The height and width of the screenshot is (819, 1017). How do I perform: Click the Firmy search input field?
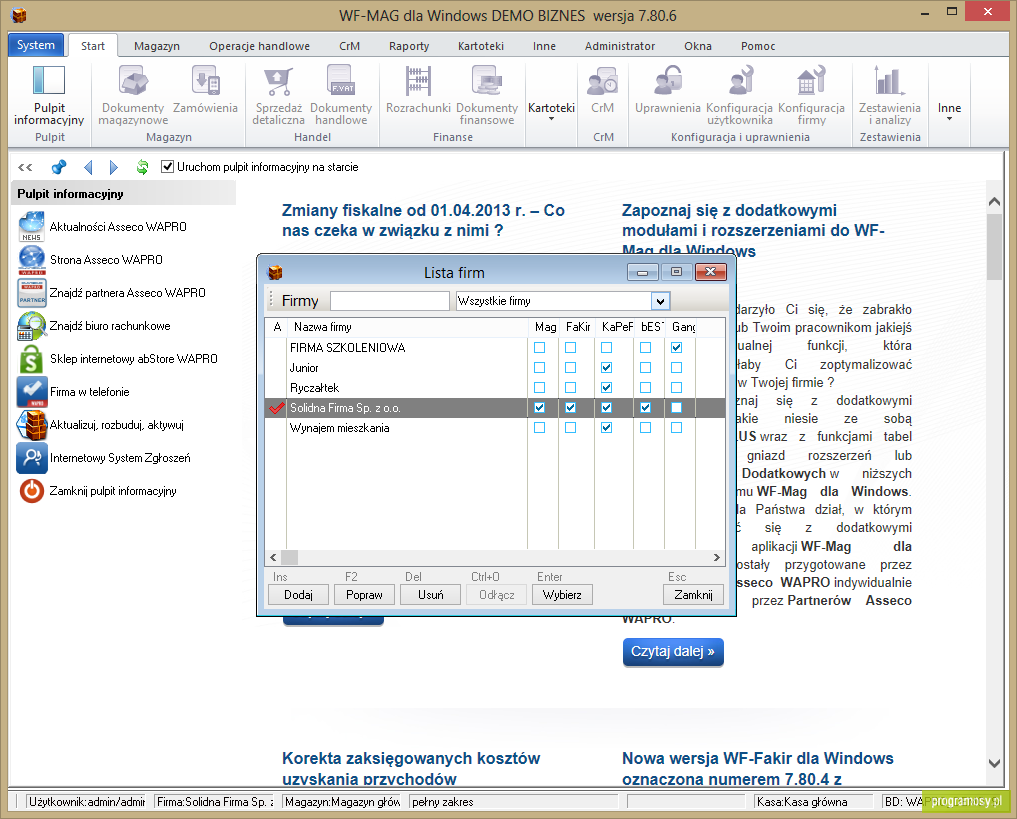point(389,301)
